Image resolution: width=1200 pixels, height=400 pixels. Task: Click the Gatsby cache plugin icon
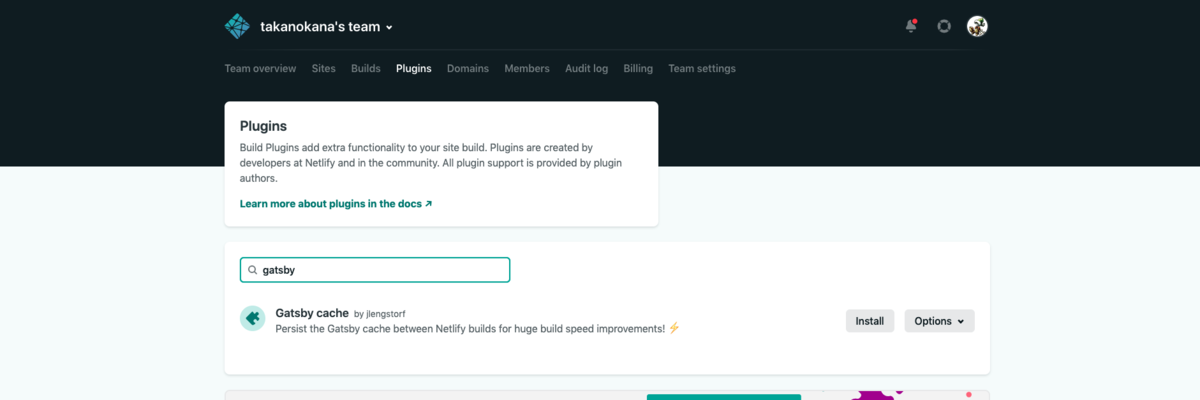252,318
